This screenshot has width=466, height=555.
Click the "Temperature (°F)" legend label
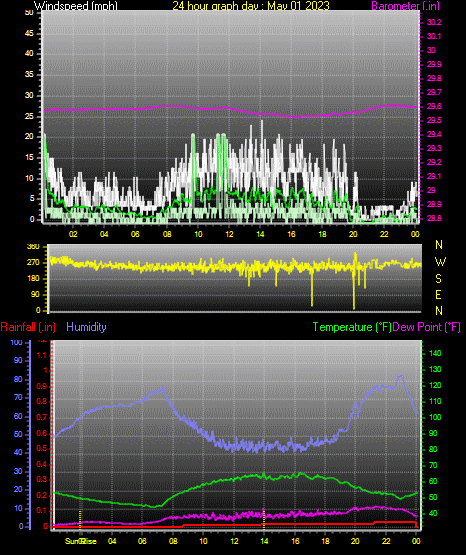tap(352, 327)
